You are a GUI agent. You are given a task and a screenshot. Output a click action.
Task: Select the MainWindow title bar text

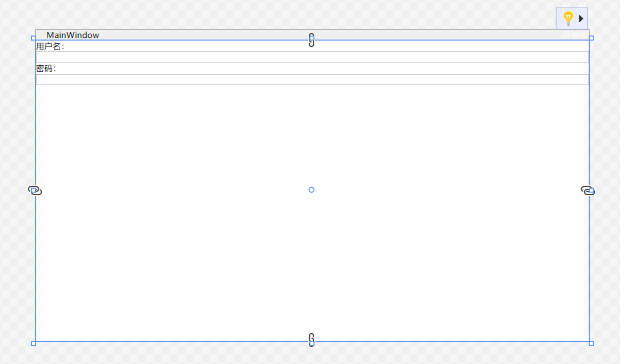(x=73, y=35)
